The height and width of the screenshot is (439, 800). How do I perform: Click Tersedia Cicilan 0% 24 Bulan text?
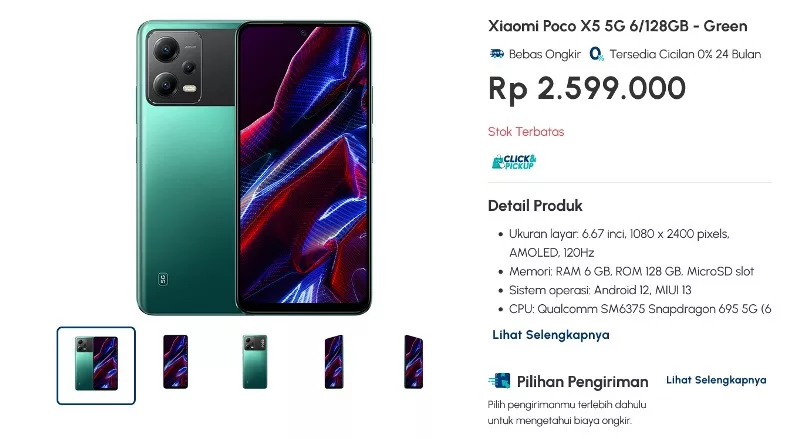[x=685, y=54]
